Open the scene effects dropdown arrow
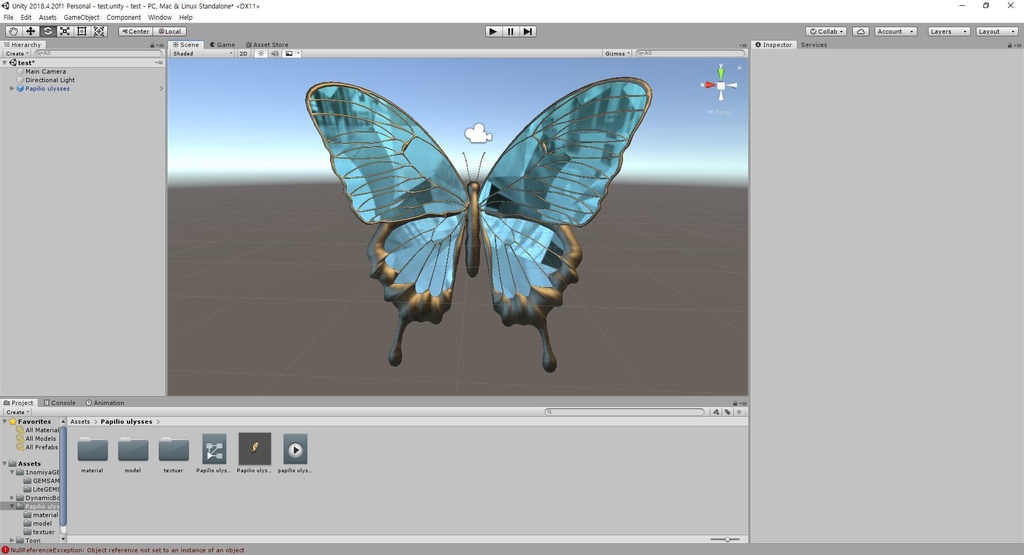The image size is (1024, 555). point(298,54)
